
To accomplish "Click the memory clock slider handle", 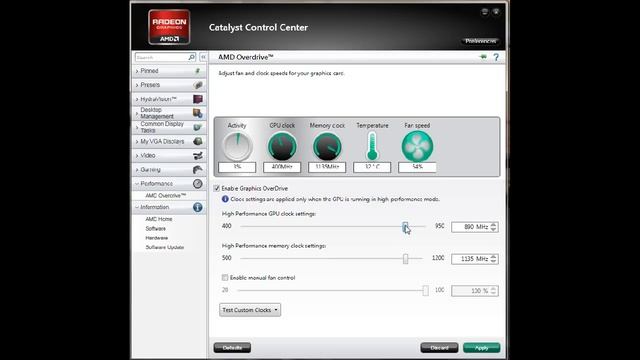I will pos(405,259).
